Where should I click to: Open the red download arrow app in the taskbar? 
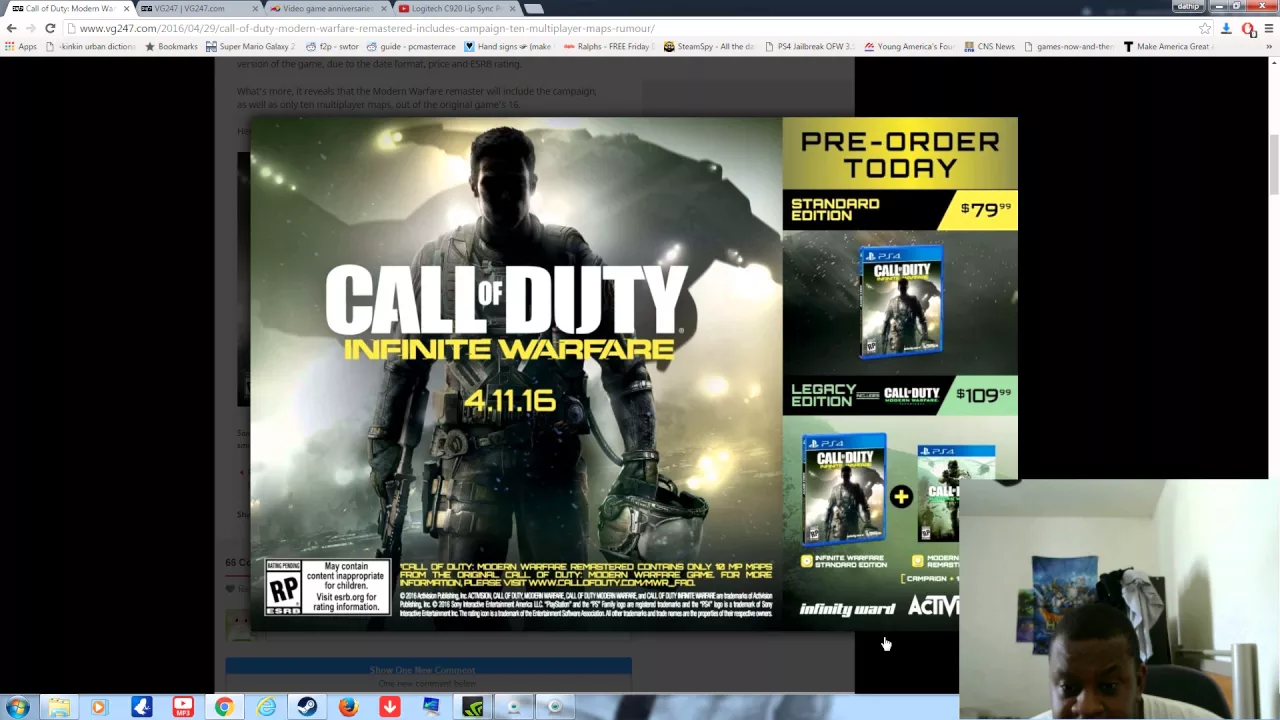[389, 707]
